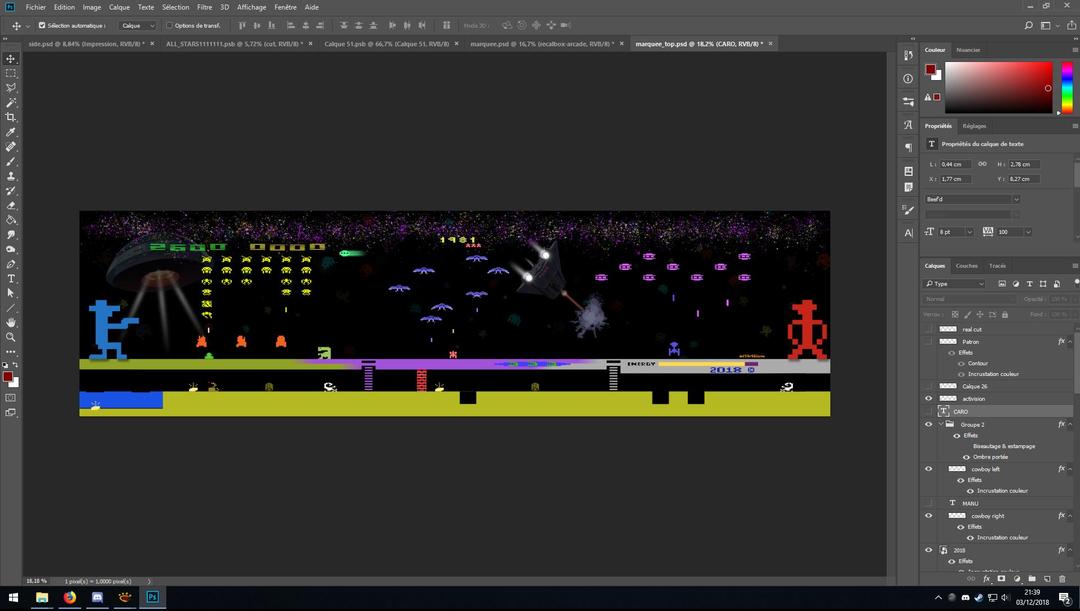Toggle Ombre portée effect visibility
Image resolution: width=1080 pixels, height=611 pixels.
966,457
